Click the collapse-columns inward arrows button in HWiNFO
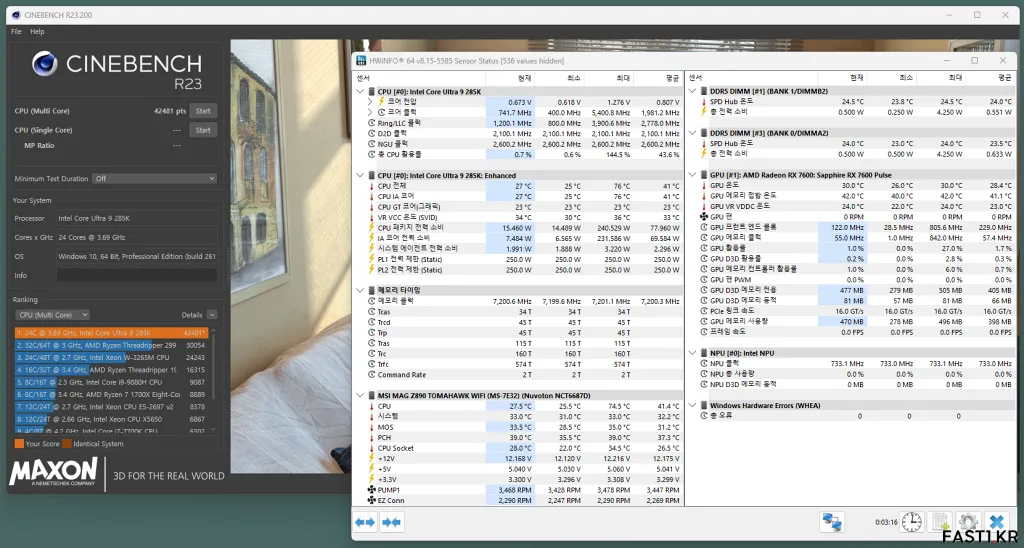 pos(391,523)
